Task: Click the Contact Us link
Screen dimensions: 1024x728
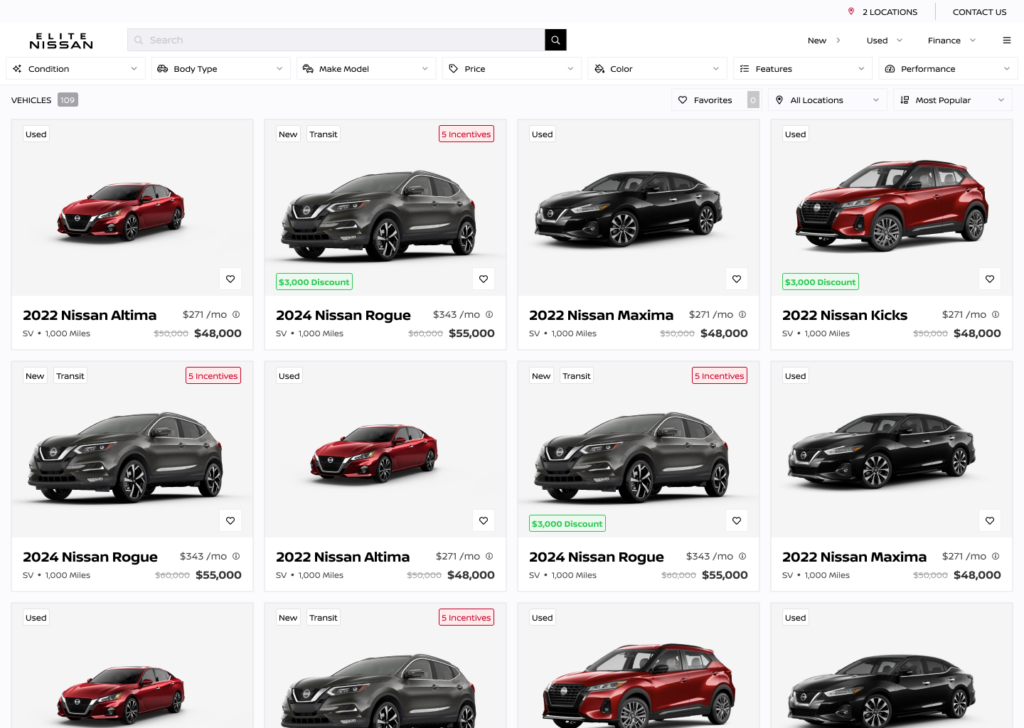Action: (979, 12)
